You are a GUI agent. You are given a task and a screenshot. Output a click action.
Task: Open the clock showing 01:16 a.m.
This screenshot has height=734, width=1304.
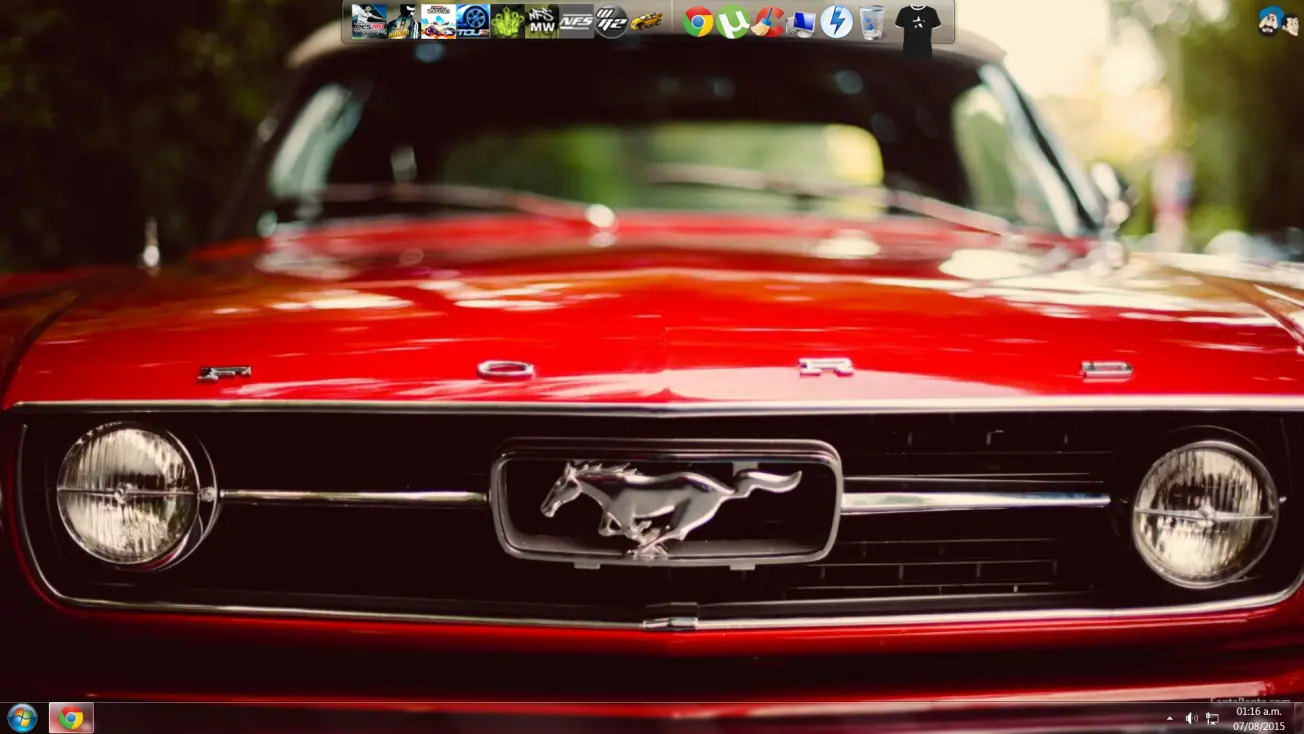(1258, 718)
